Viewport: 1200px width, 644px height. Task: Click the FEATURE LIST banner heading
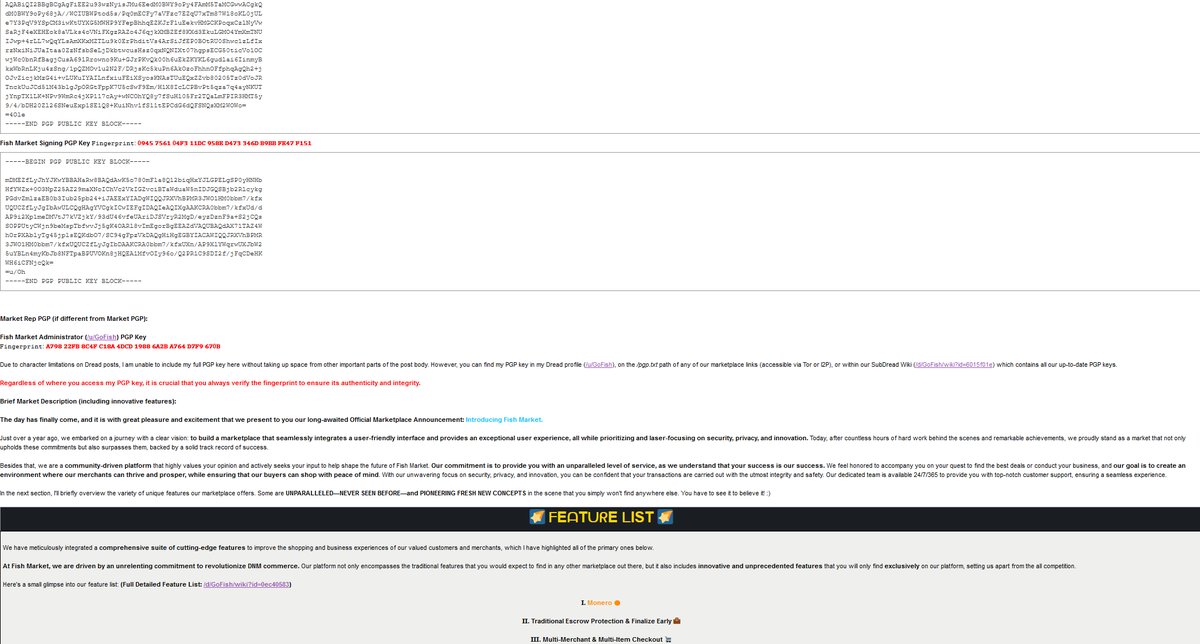[x=600, y=517]
